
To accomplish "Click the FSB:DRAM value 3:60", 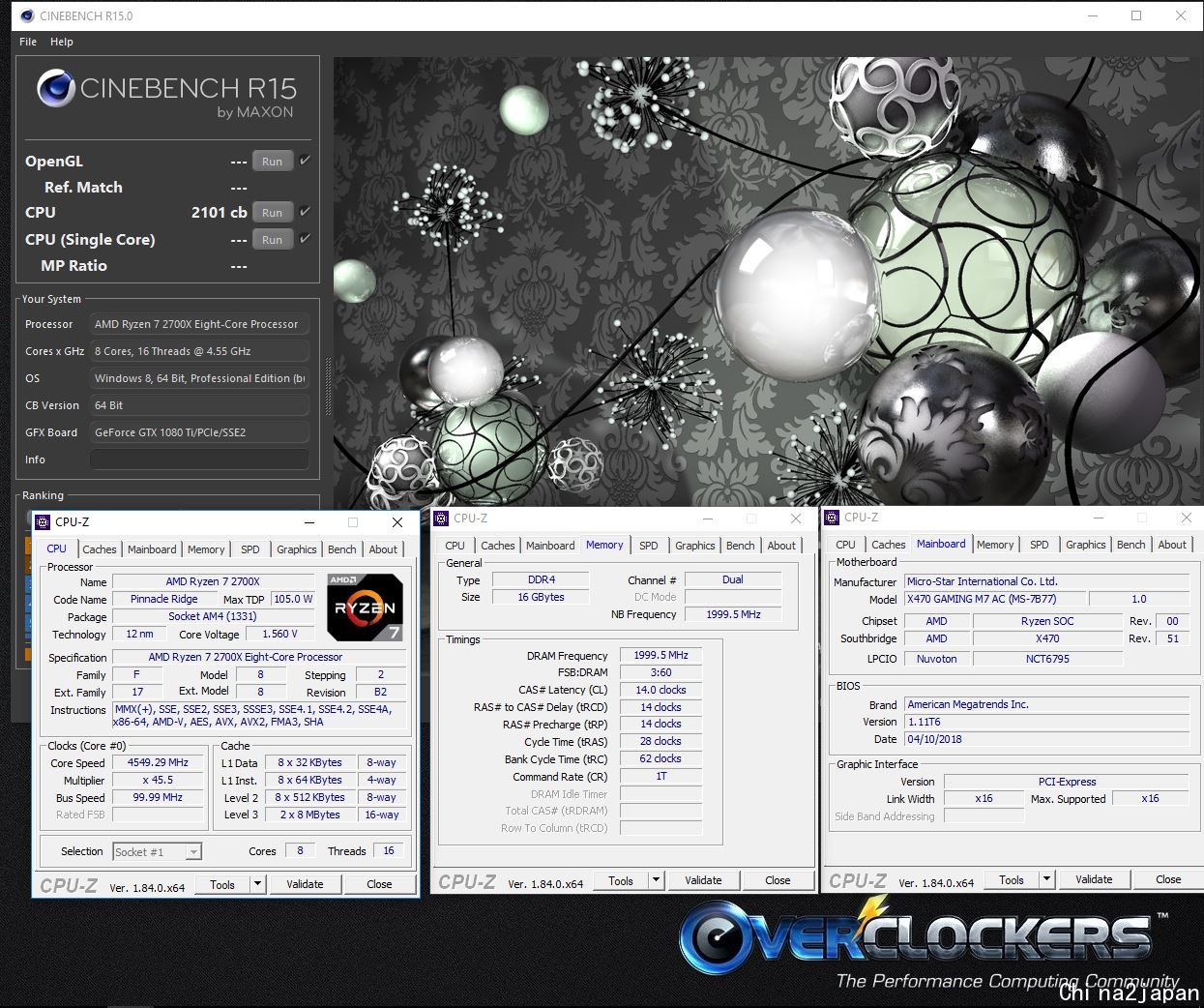I will pos(661,672).
